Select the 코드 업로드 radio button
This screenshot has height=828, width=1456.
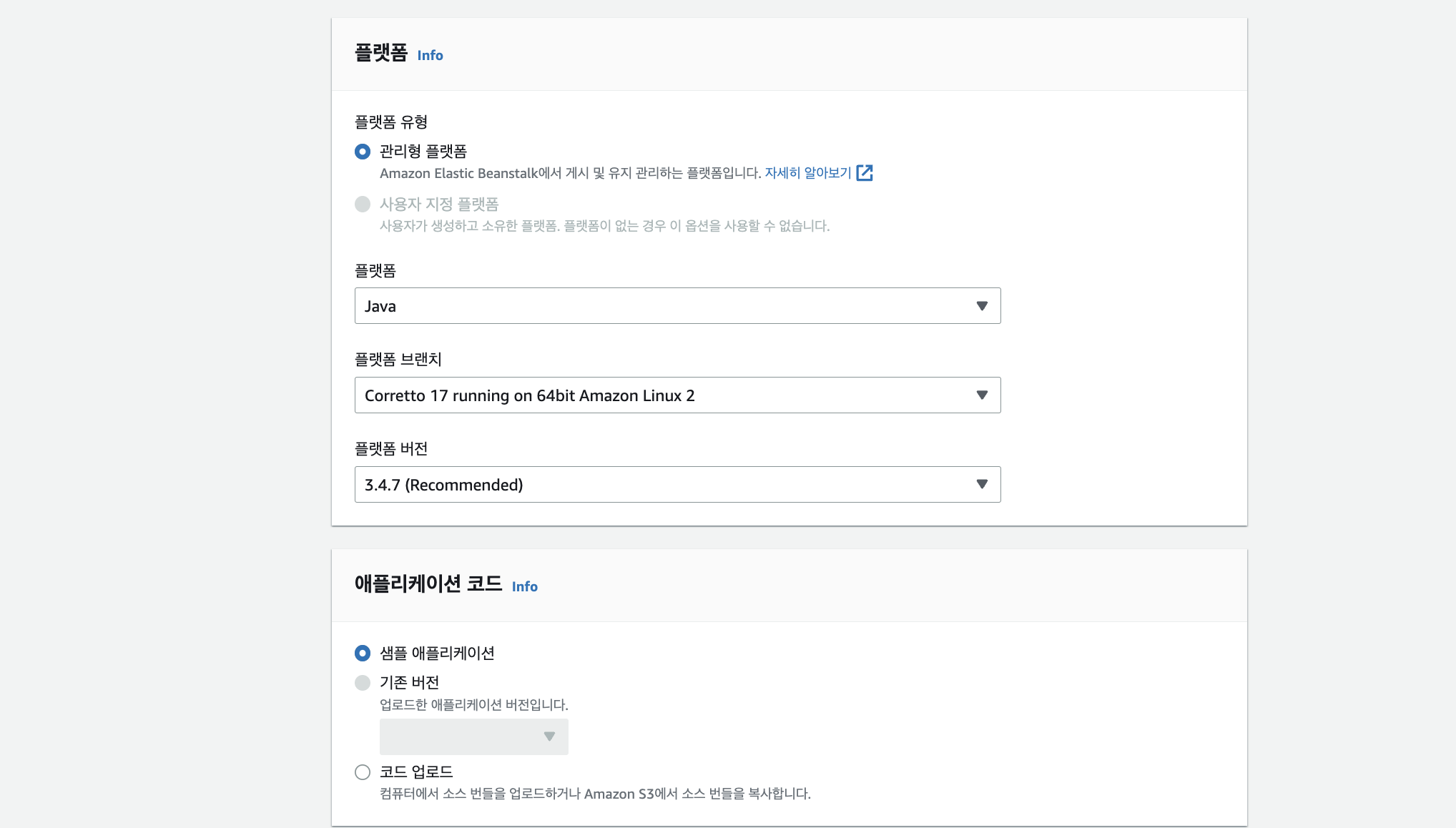click(x=363, y=772)
